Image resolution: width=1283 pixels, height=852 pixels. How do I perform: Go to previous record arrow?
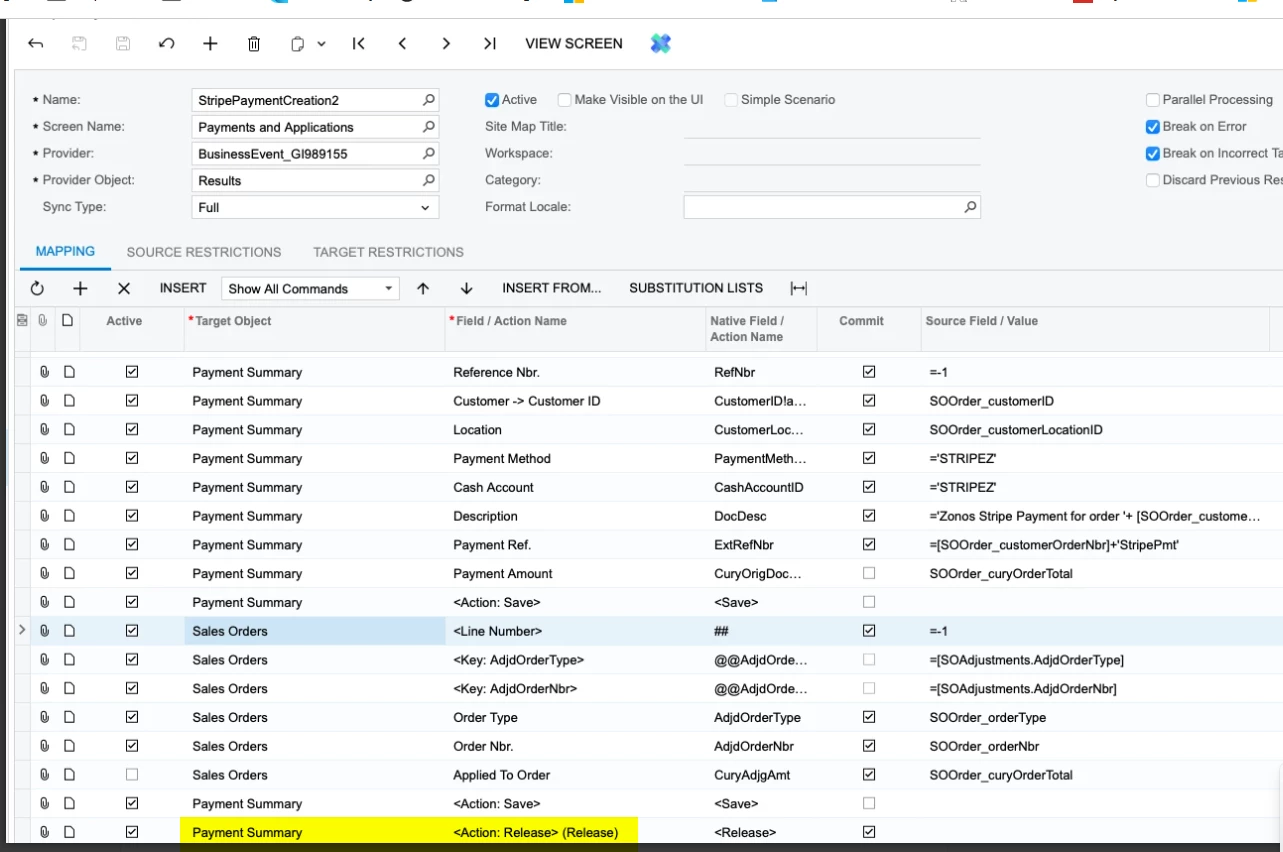click(x=402, y=44)
